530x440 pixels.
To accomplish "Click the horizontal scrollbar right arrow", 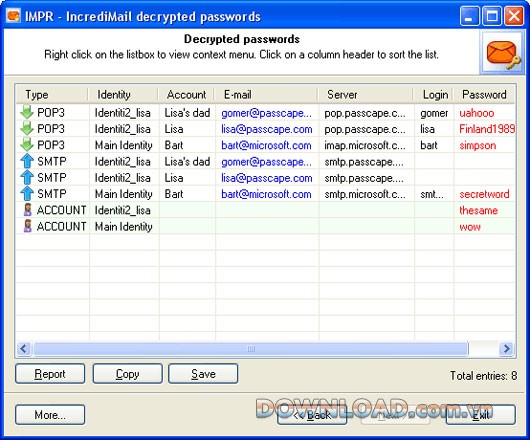I will [x=507, y=348].
